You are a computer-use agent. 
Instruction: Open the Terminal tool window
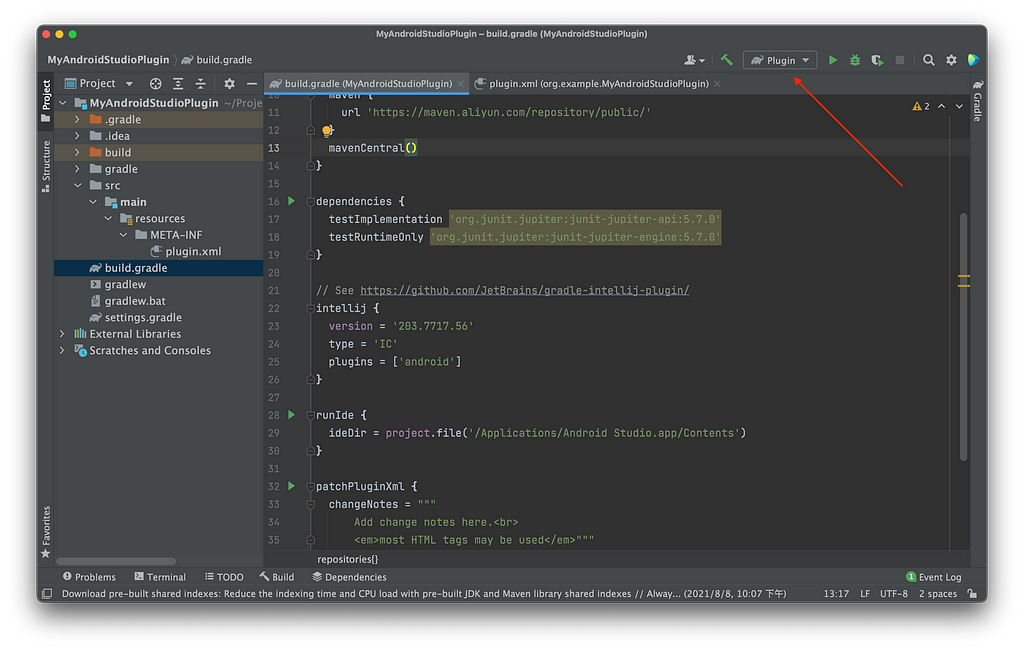[160, 577]
